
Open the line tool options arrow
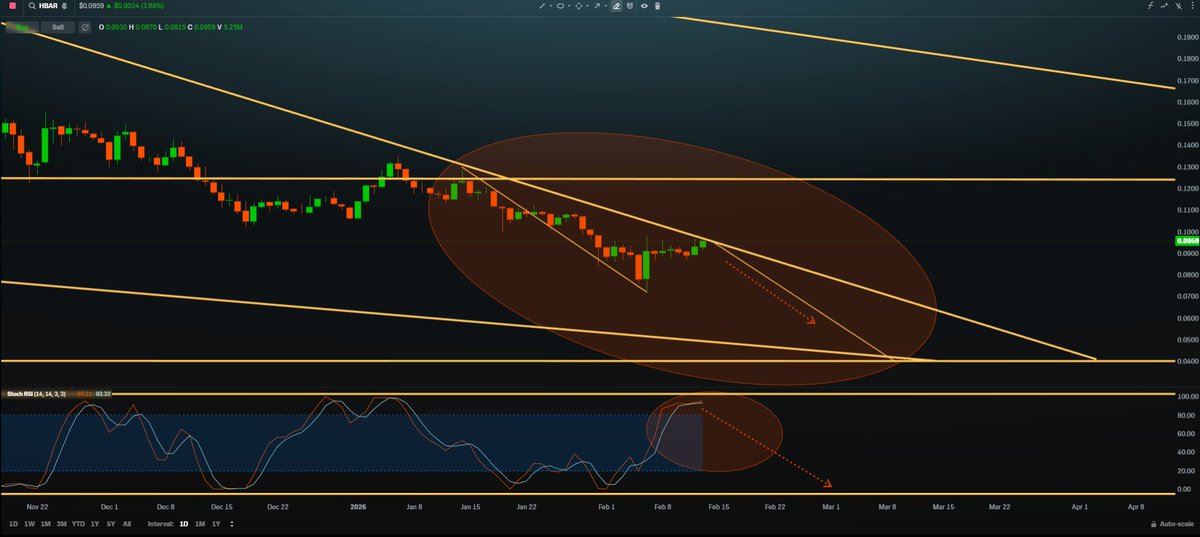pyautogui.click(x=551, y=6)
